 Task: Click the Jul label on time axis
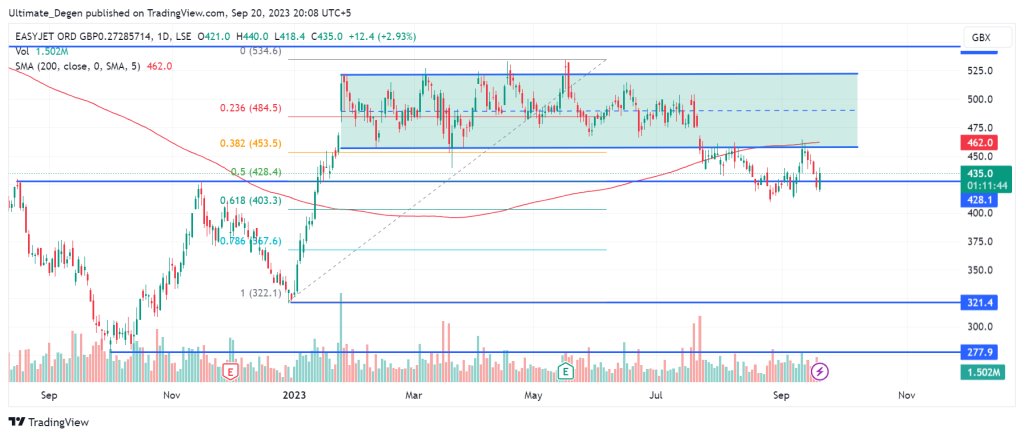coord(656,395)
